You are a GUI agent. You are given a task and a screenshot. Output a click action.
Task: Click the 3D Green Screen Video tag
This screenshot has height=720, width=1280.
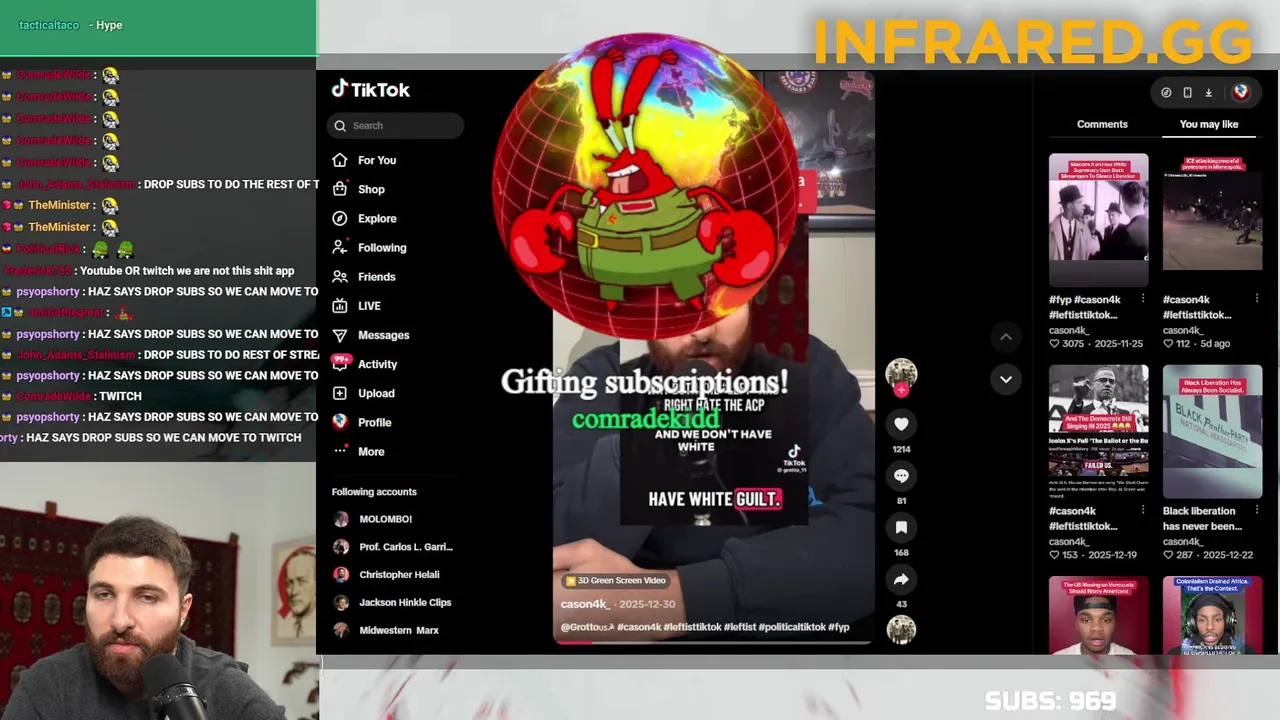614,580
